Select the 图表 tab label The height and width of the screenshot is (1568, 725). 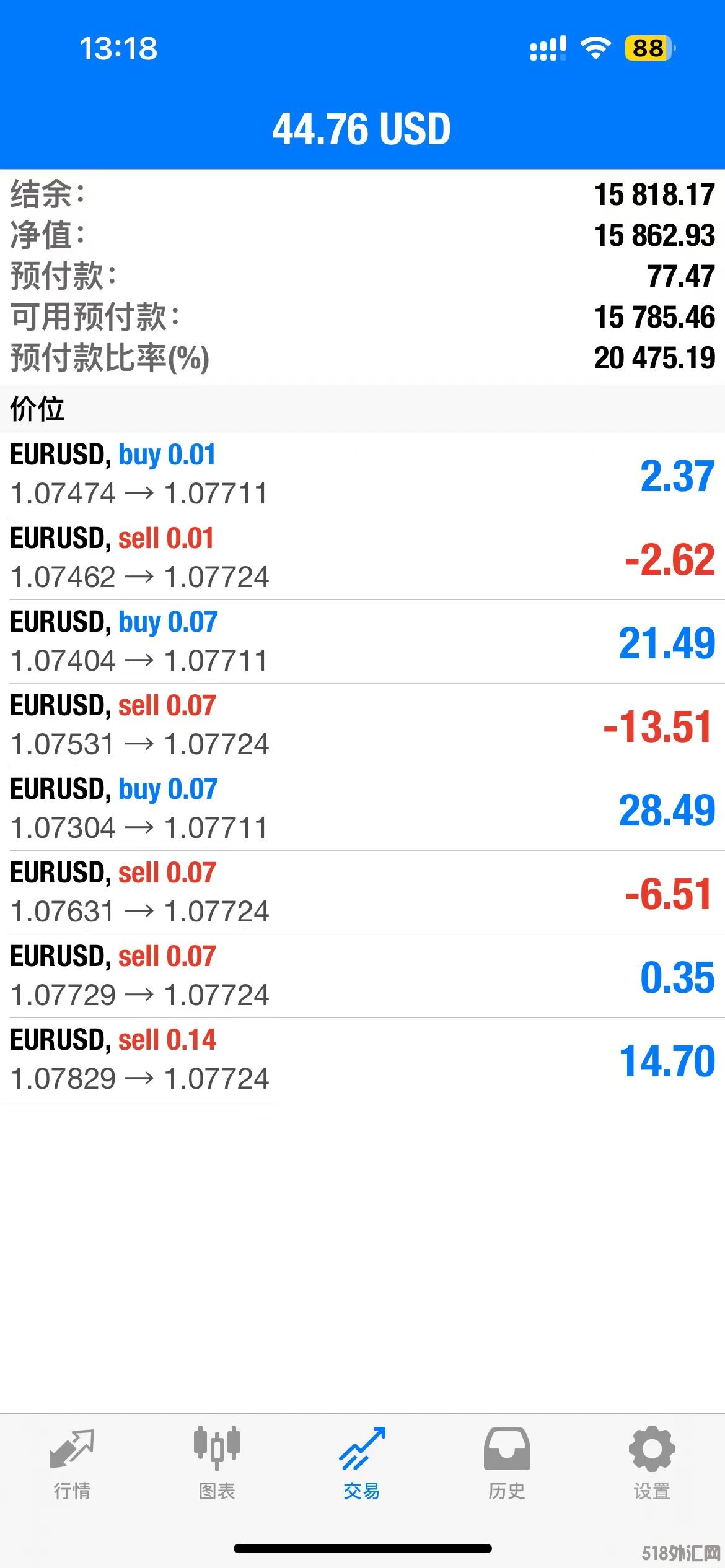[217, 1491]
